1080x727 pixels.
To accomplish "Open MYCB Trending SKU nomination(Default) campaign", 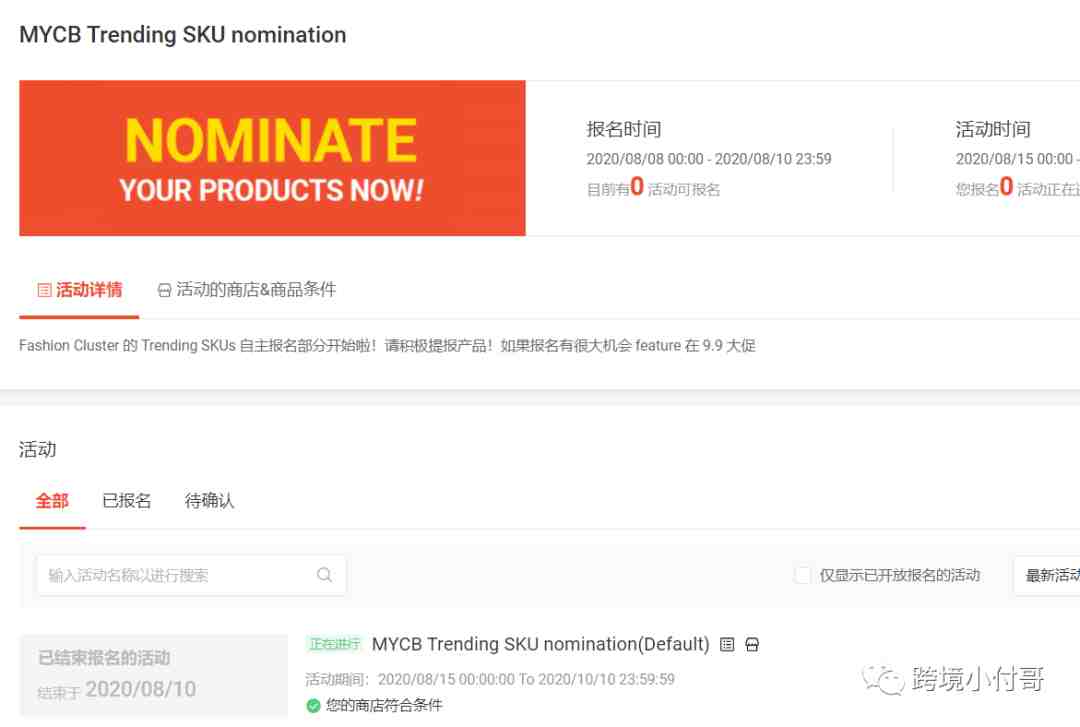I will [541, 644].
